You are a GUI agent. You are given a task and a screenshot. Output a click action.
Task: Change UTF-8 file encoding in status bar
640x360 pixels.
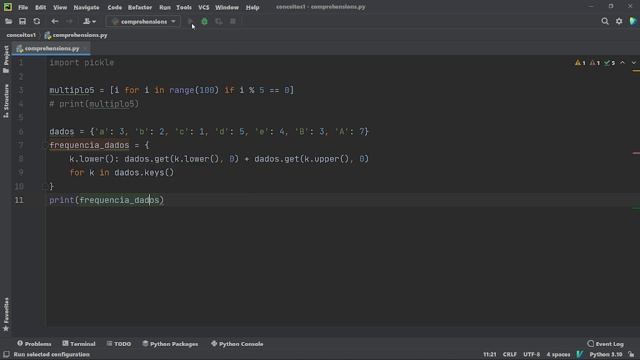(531, 354)
